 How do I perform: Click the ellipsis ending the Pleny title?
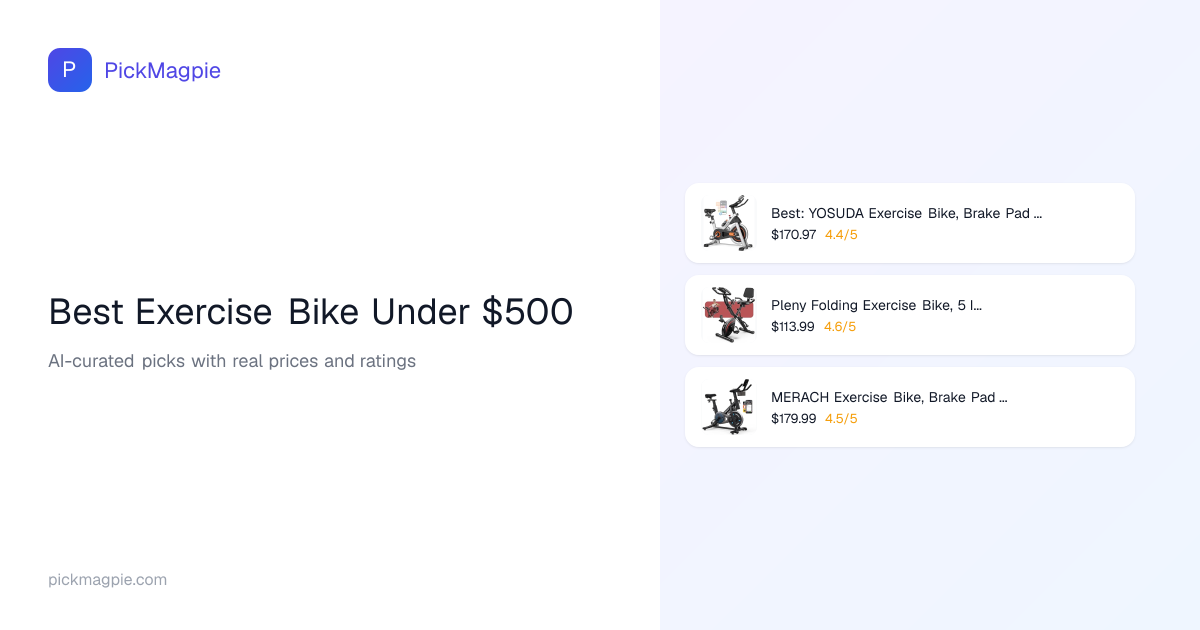(976, 307)
